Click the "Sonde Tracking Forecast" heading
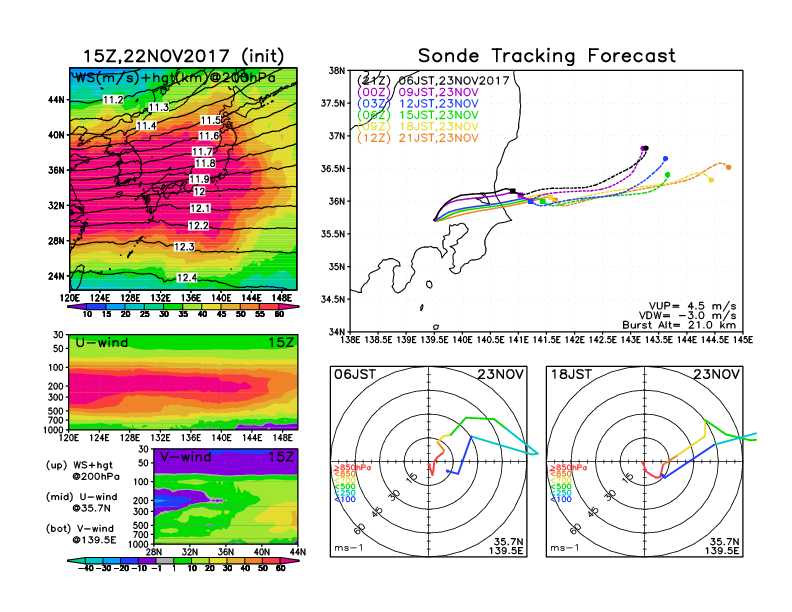Viewport: 792px width, 612px height. [547, 56]
